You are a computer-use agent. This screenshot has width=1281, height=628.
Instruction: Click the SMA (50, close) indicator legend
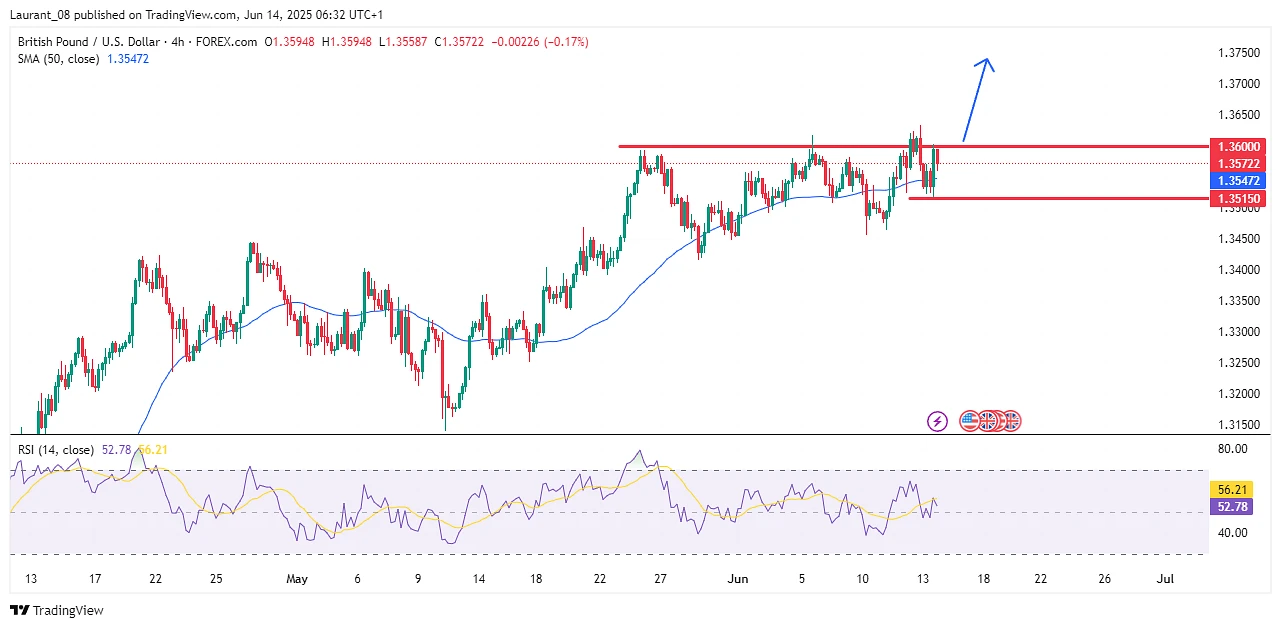[58, 60]
